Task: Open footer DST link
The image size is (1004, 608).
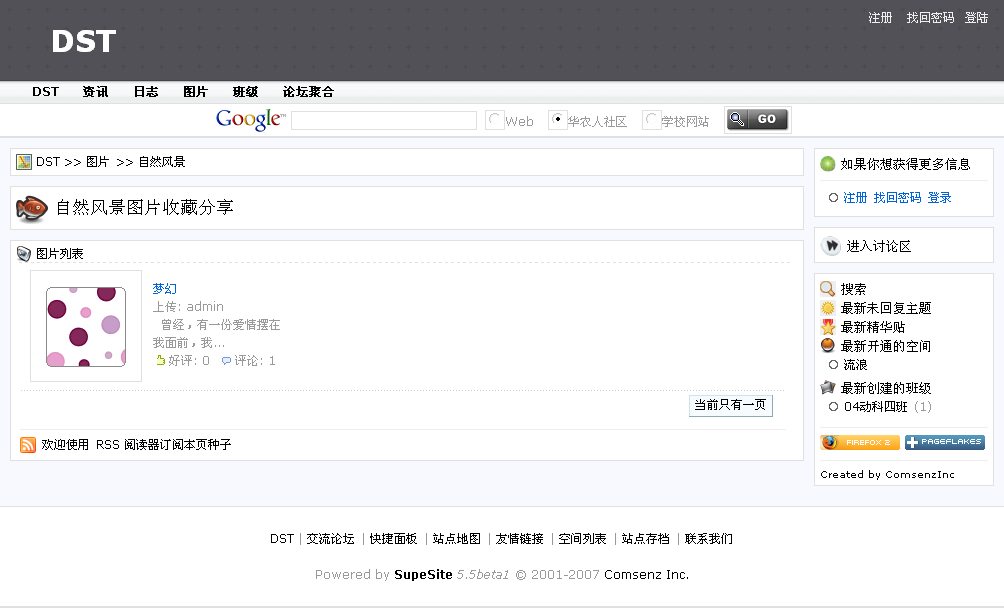Action: 282,539
